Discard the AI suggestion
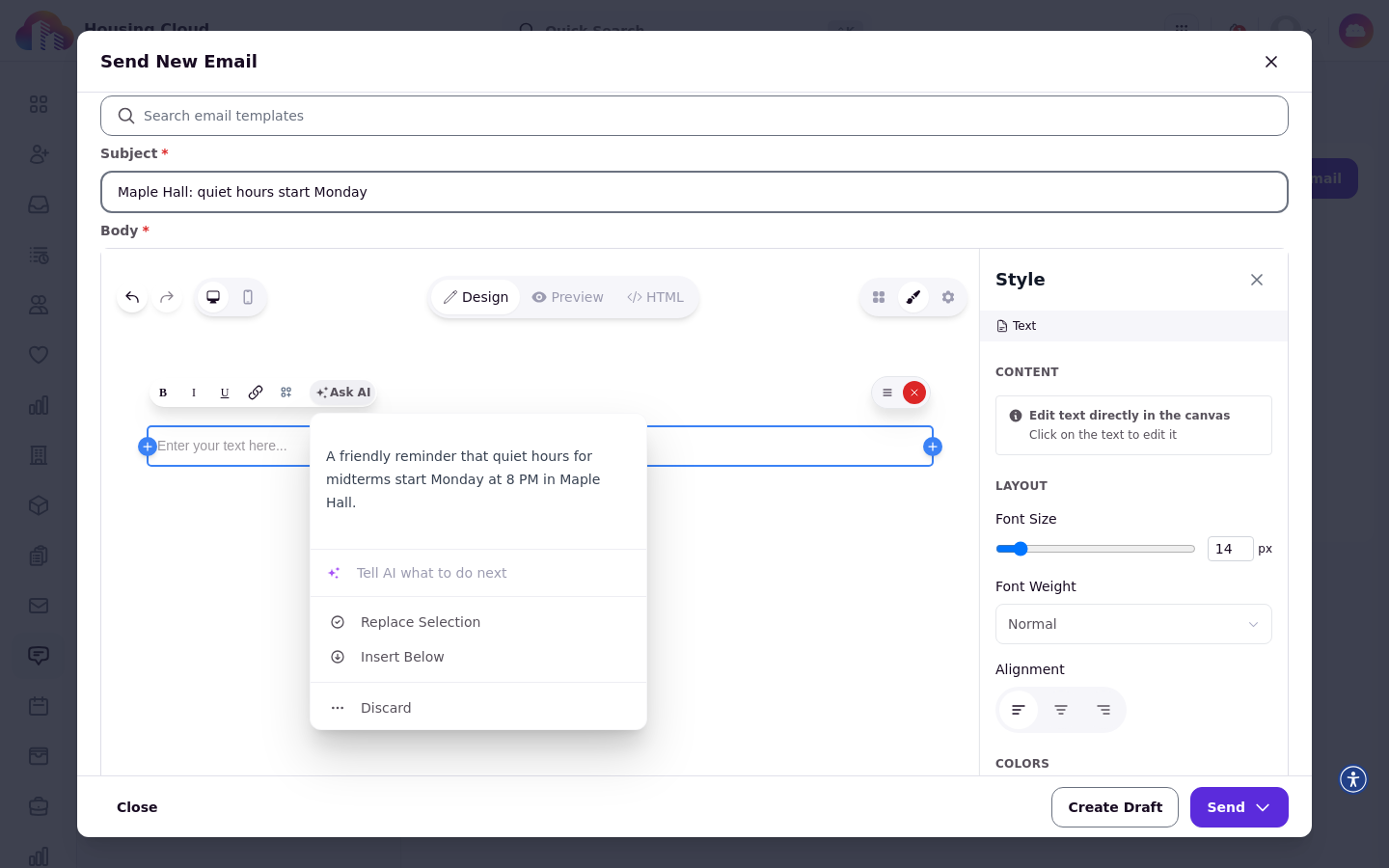This screenshot has height=868, width=1389. pos(478,708)
